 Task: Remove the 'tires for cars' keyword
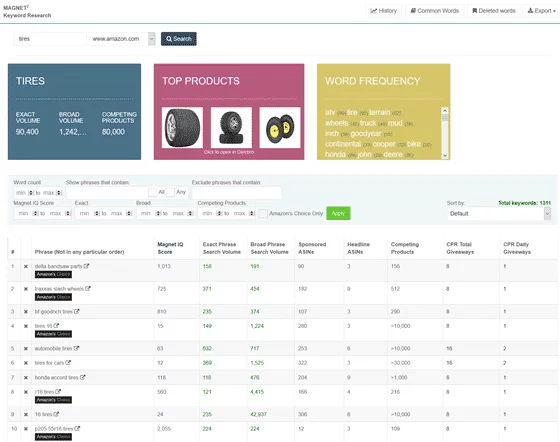(26, 363)
